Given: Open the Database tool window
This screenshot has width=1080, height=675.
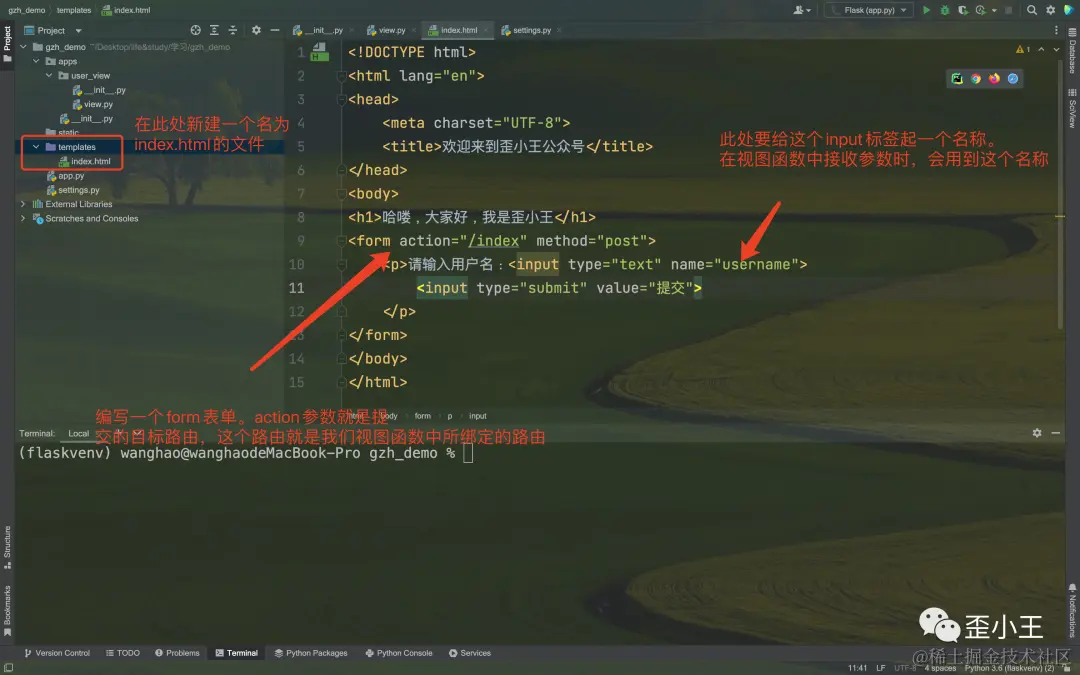Looking at the screenshot, I should [x=1072, y=52].
